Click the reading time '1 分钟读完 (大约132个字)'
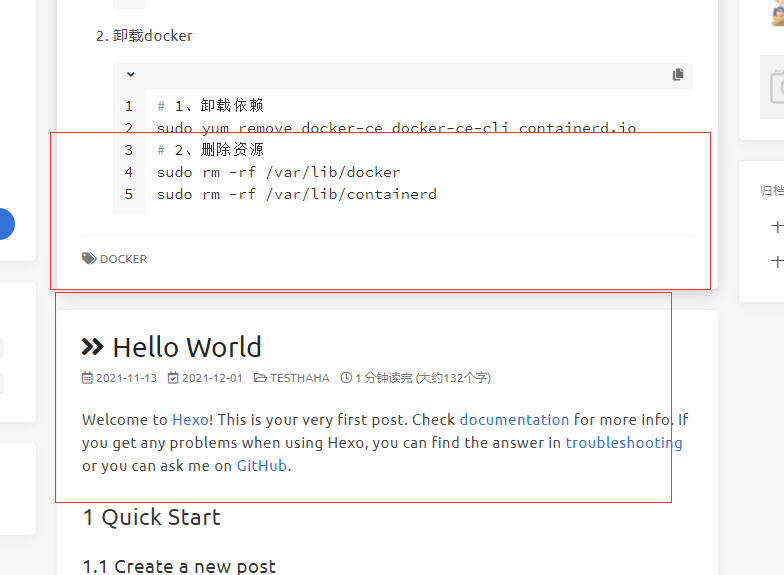The image size is (784, 575). point(423,378)
